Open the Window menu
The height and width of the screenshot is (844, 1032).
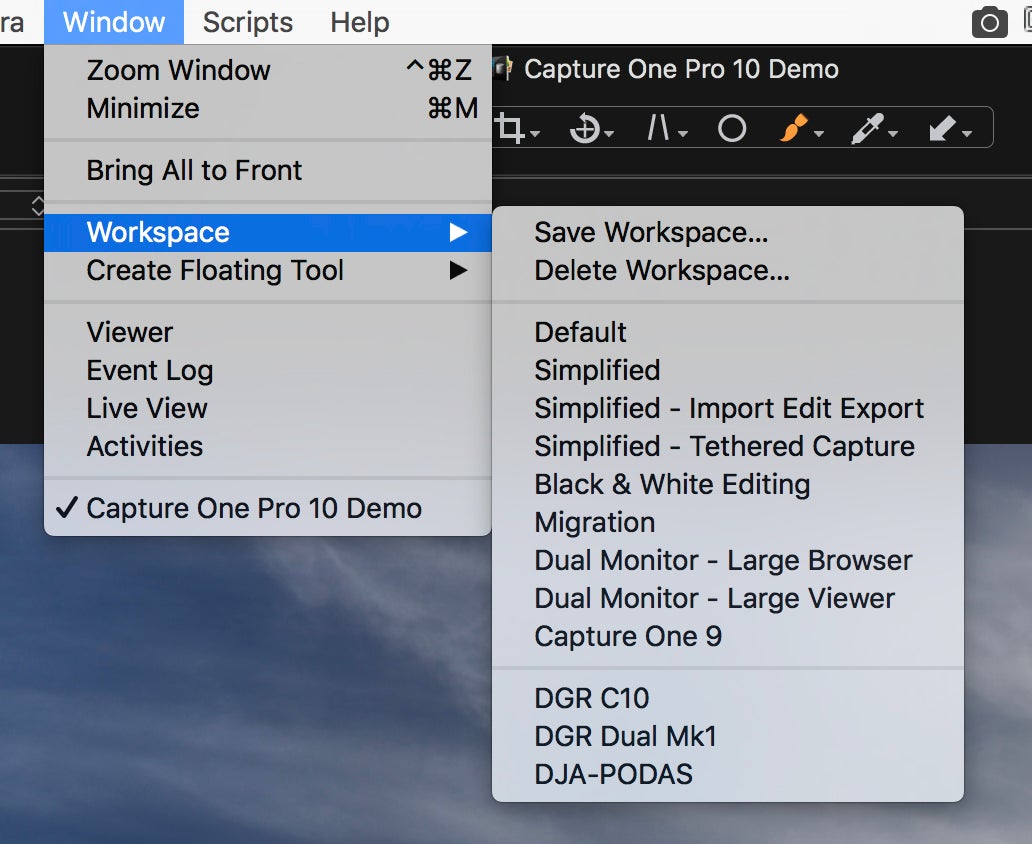(114, 22)
